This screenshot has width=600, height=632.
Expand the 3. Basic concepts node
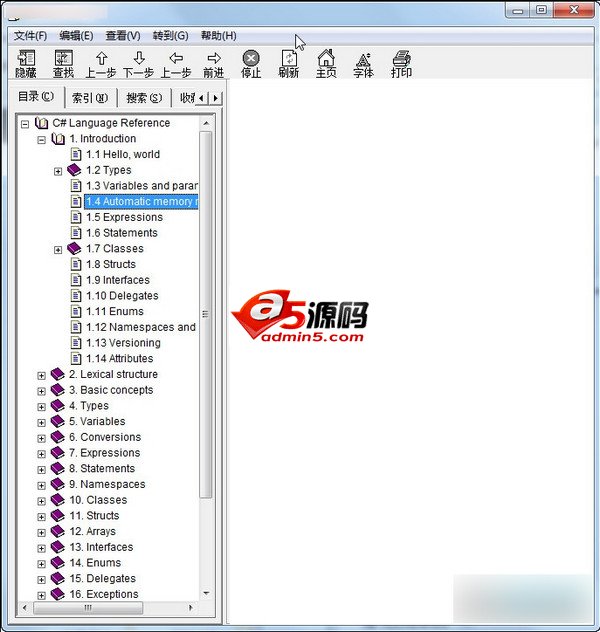41,391
